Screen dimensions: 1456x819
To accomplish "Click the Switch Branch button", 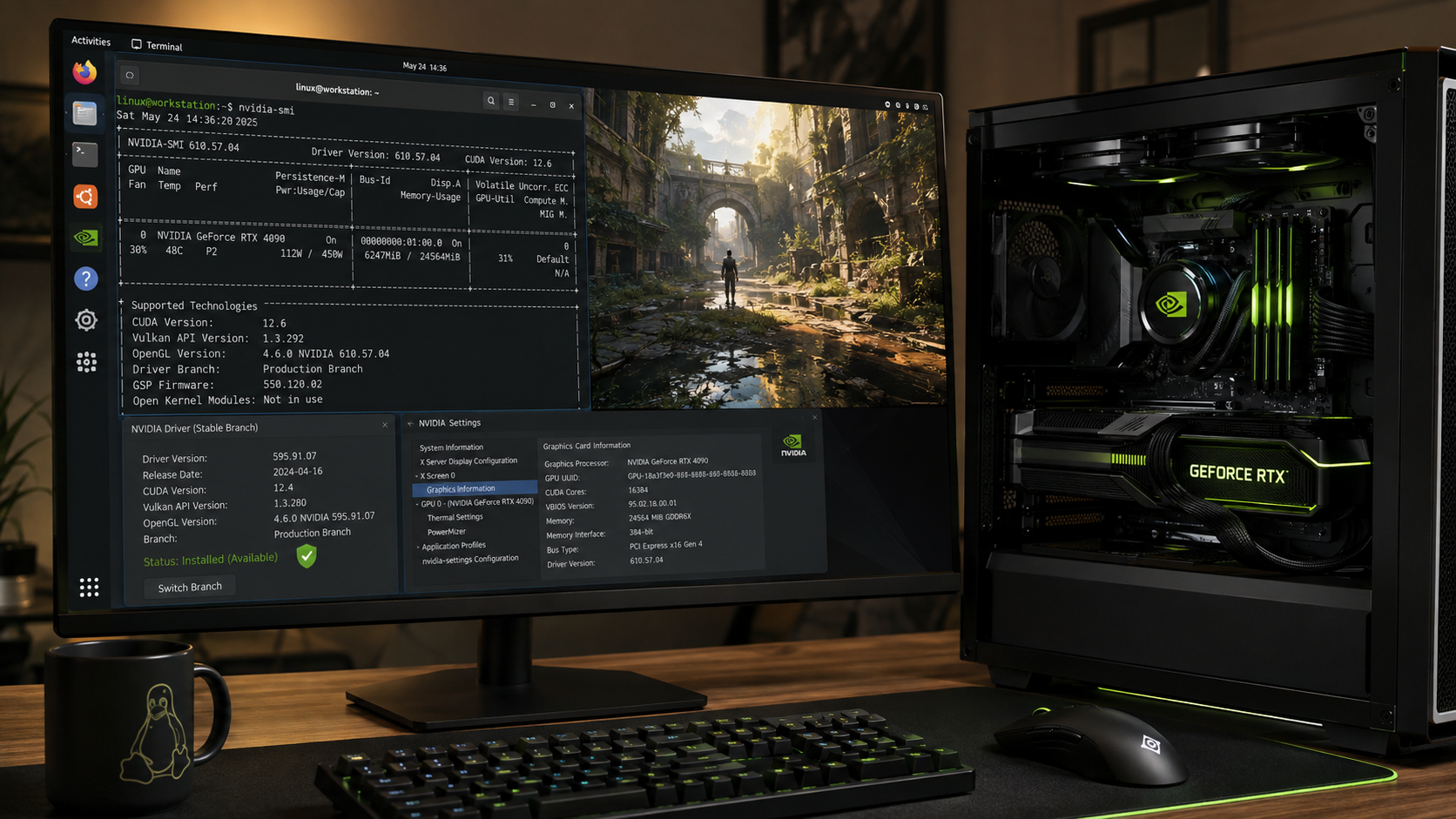I will click(190, 587).
